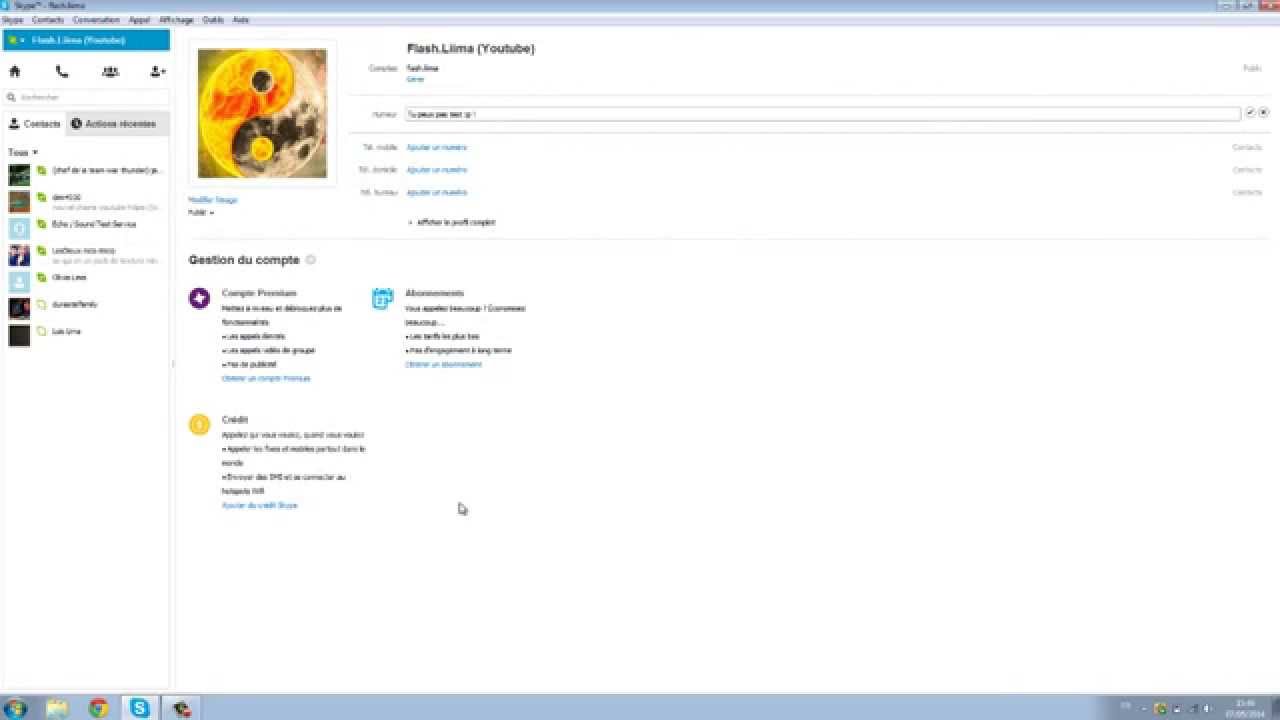Viewport: 1280px width, 720px height.
Task: Confirm the mood message with checkmark icon
Action: point(1250,113)
